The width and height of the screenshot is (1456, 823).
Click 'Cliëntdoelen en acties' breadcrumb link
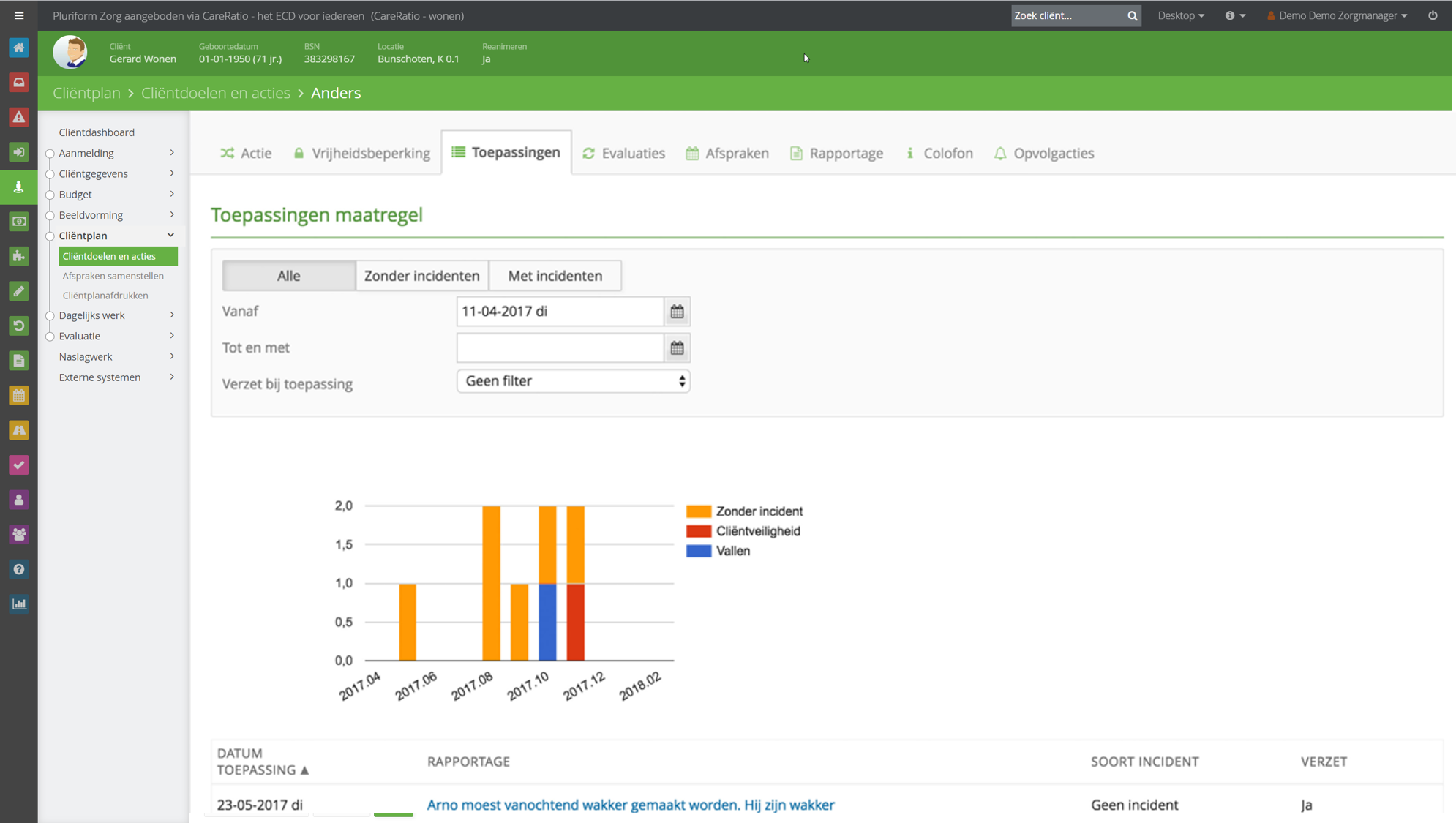(216, 93)
